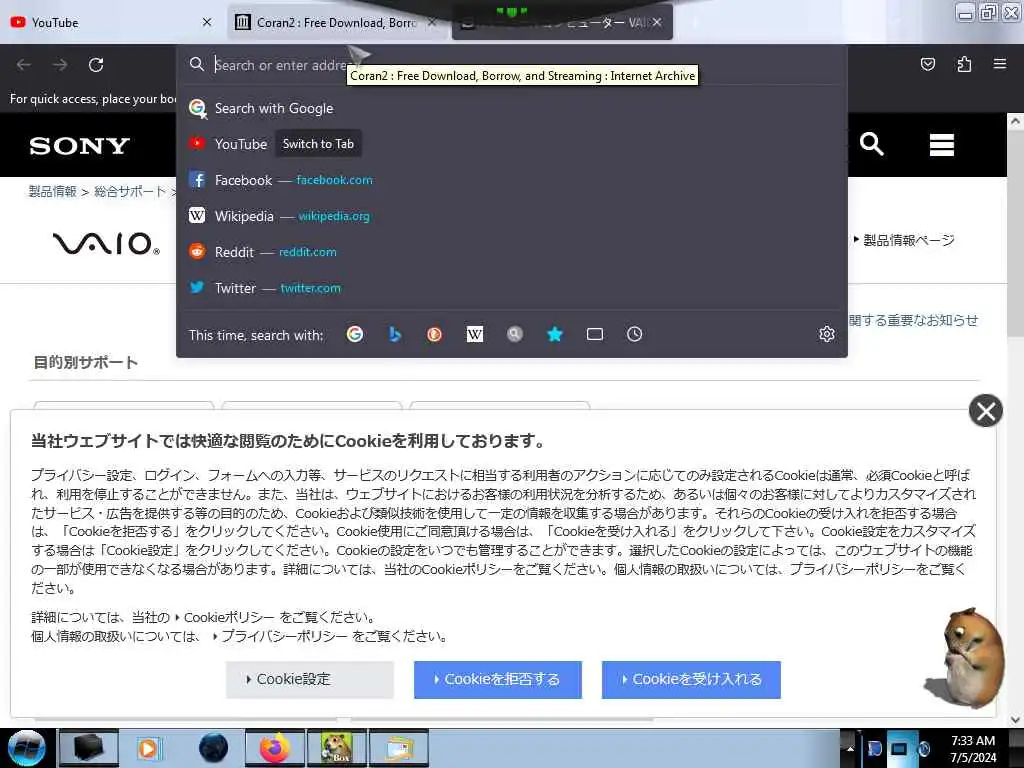Open the 関する重要なお知らせ notice link
Image resolution: width=1024 pixels, height=768 pixels.
pyautogui.click(x=913, y=320)
